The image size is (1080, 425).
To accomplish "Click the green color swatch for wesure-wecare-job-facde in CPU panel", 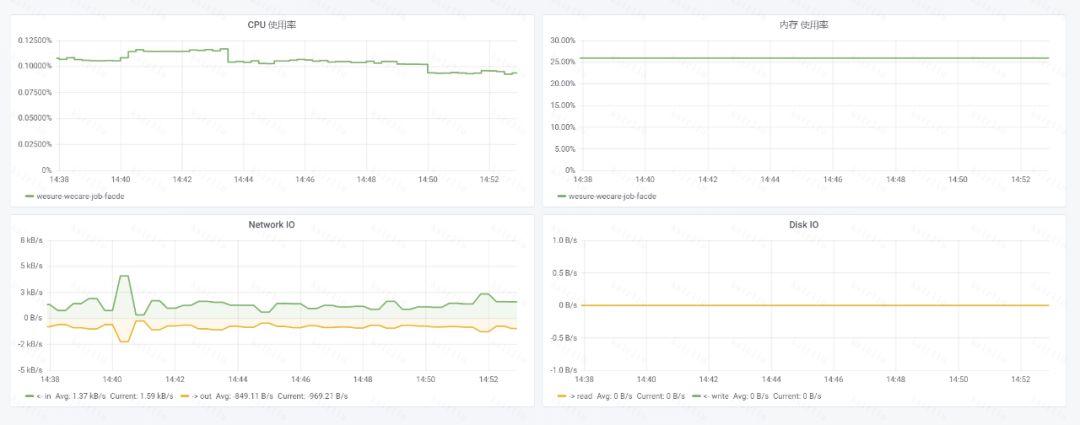I will (x=30, y=196).
